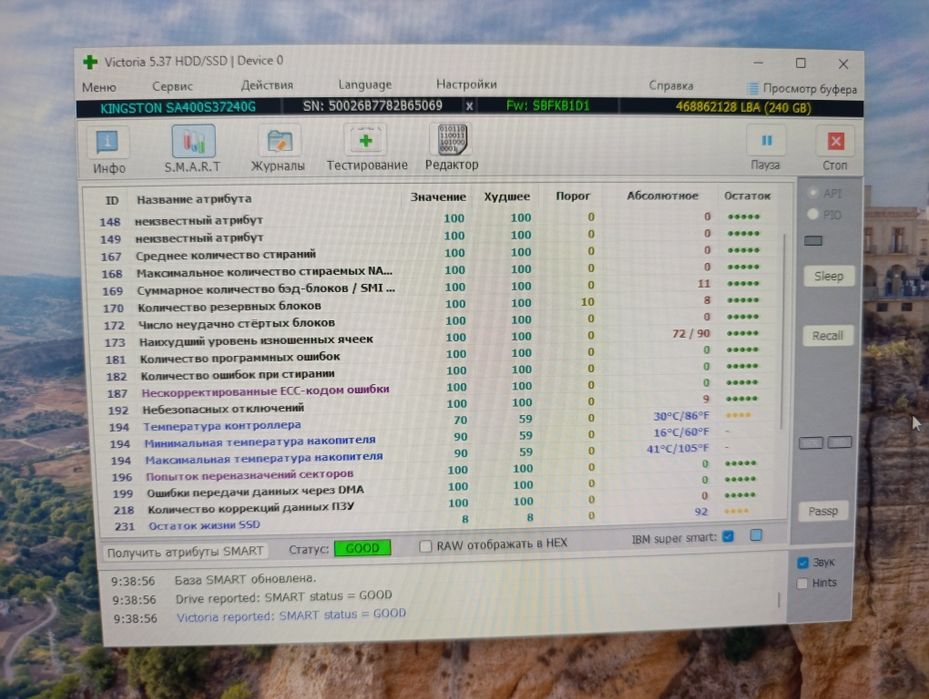The height and width of the screenshot is (699, 929).
Task: Select row 170 Количество резервных блоков
Action: tap(430, 304)
